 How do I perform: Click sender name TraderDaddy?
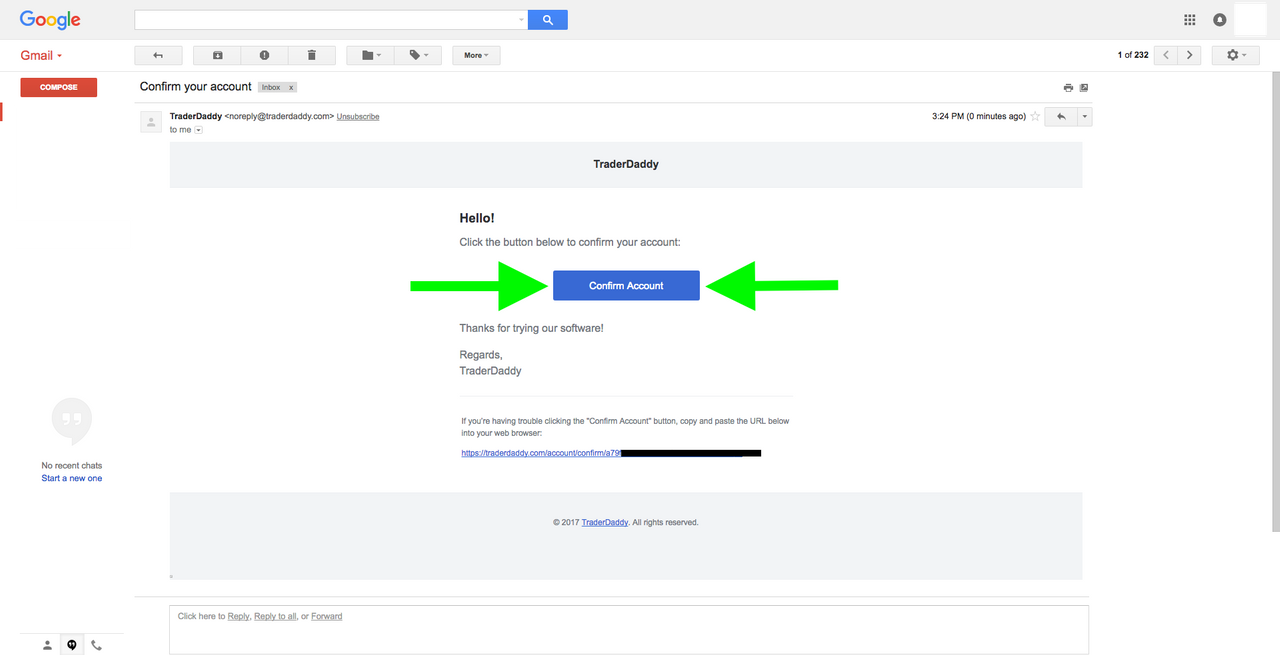point(196,116)
